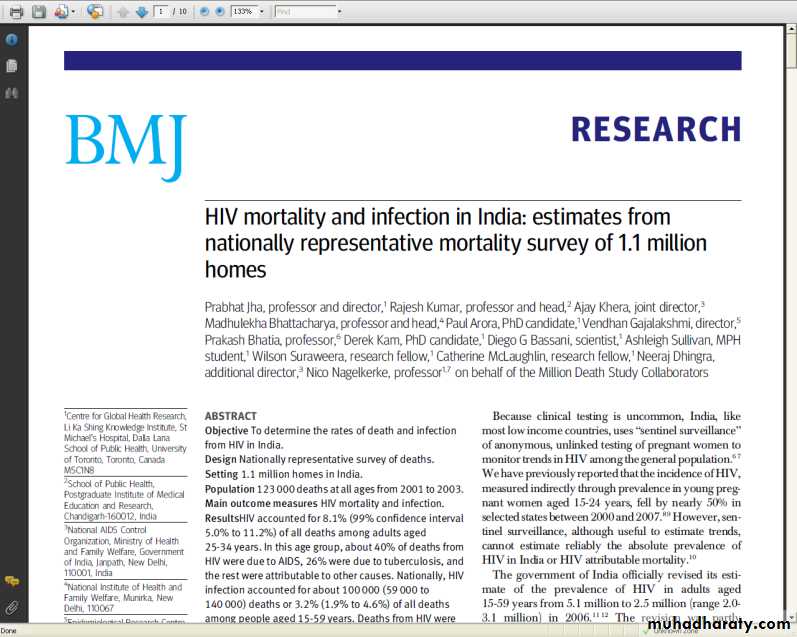Open the dropdown arrow beside the email icon
Image resolution: width=797 pixels, height=637 pixels.
click(x=73, y=12)
